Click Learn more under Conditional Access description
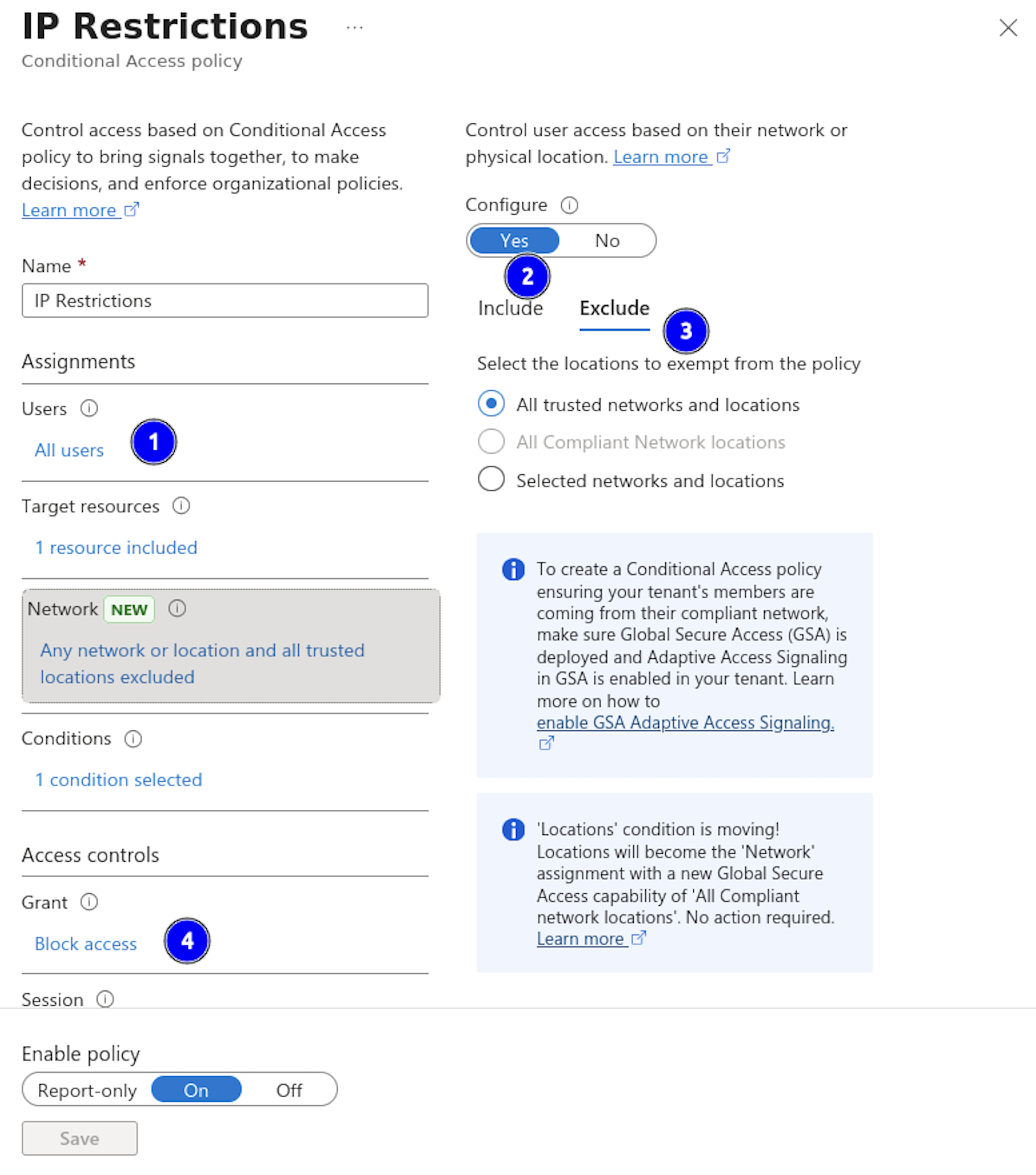The width and height of the screenshot is (1036, 1175). pyautogui.click(x=80, y=210)
